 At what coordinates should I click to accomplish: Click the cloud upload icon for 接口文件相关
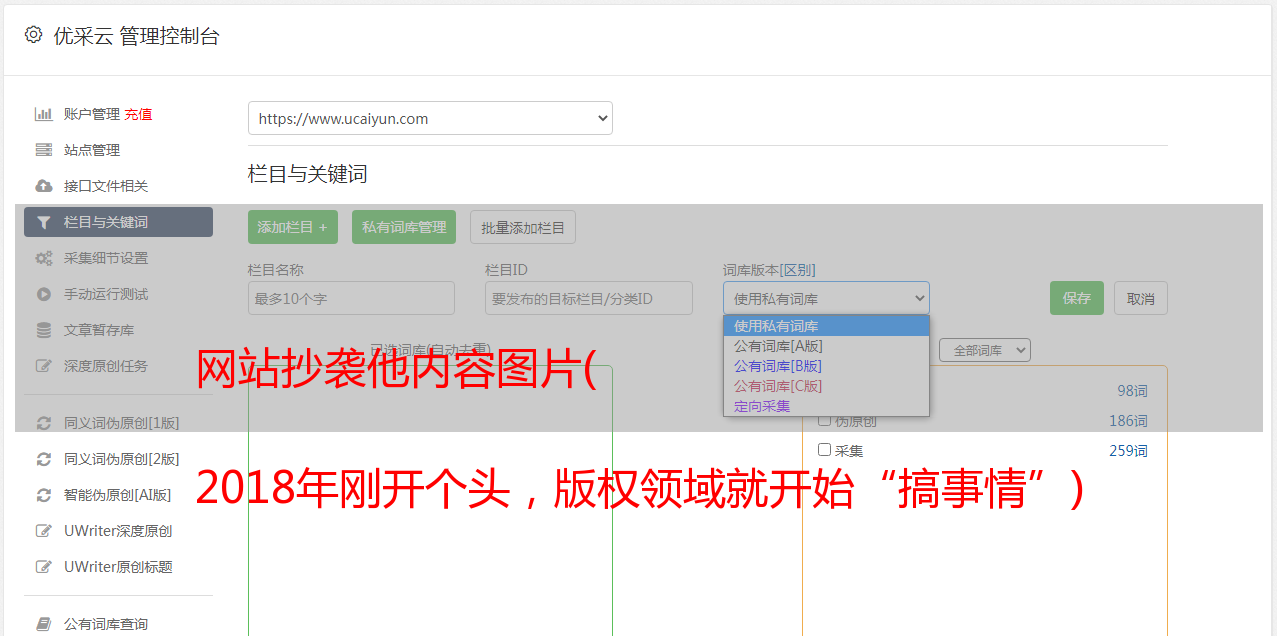(43, 186)
